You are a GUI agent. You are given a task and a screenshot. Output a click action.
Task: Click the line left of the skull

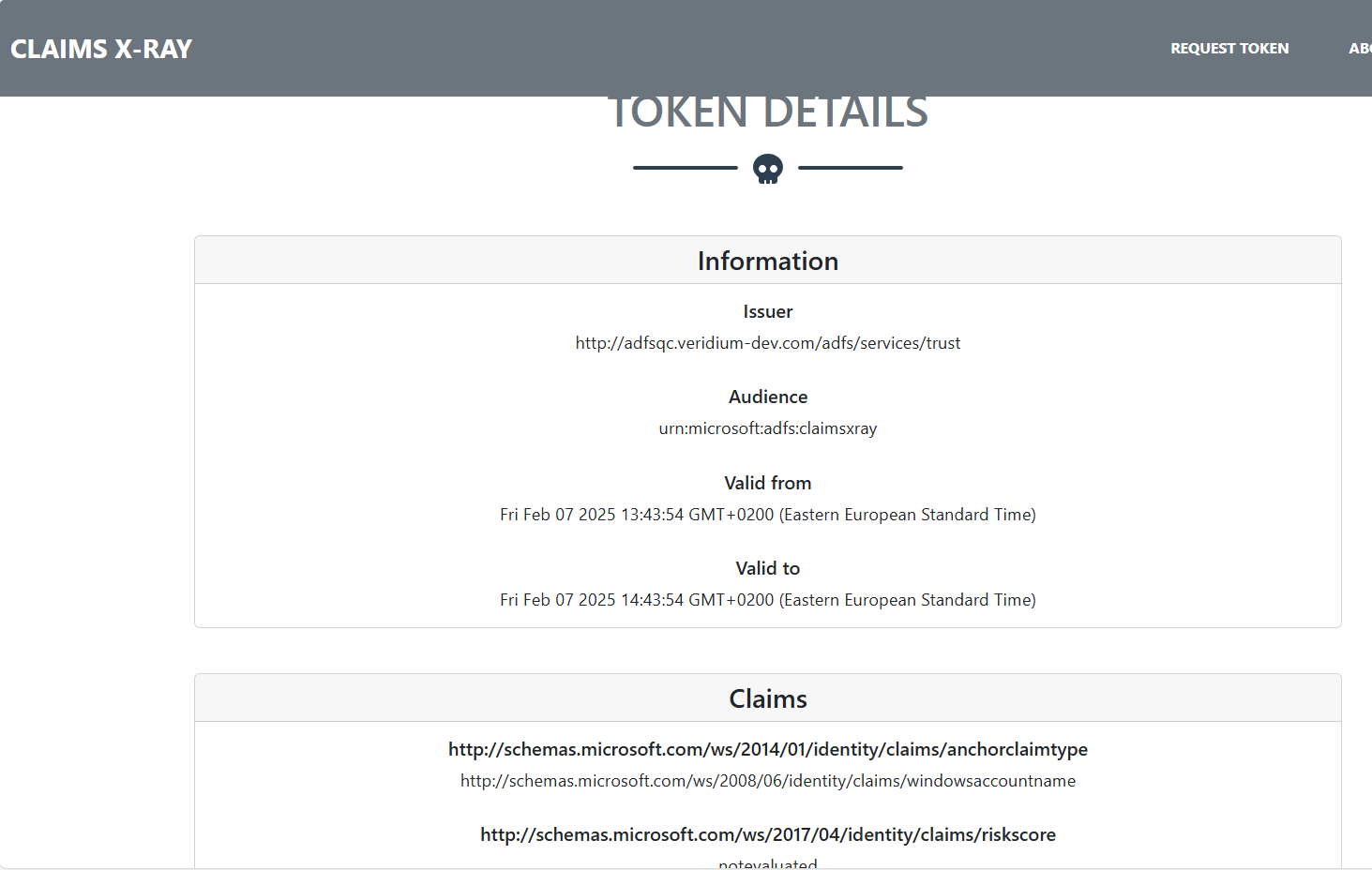click(x=686, y=168)
